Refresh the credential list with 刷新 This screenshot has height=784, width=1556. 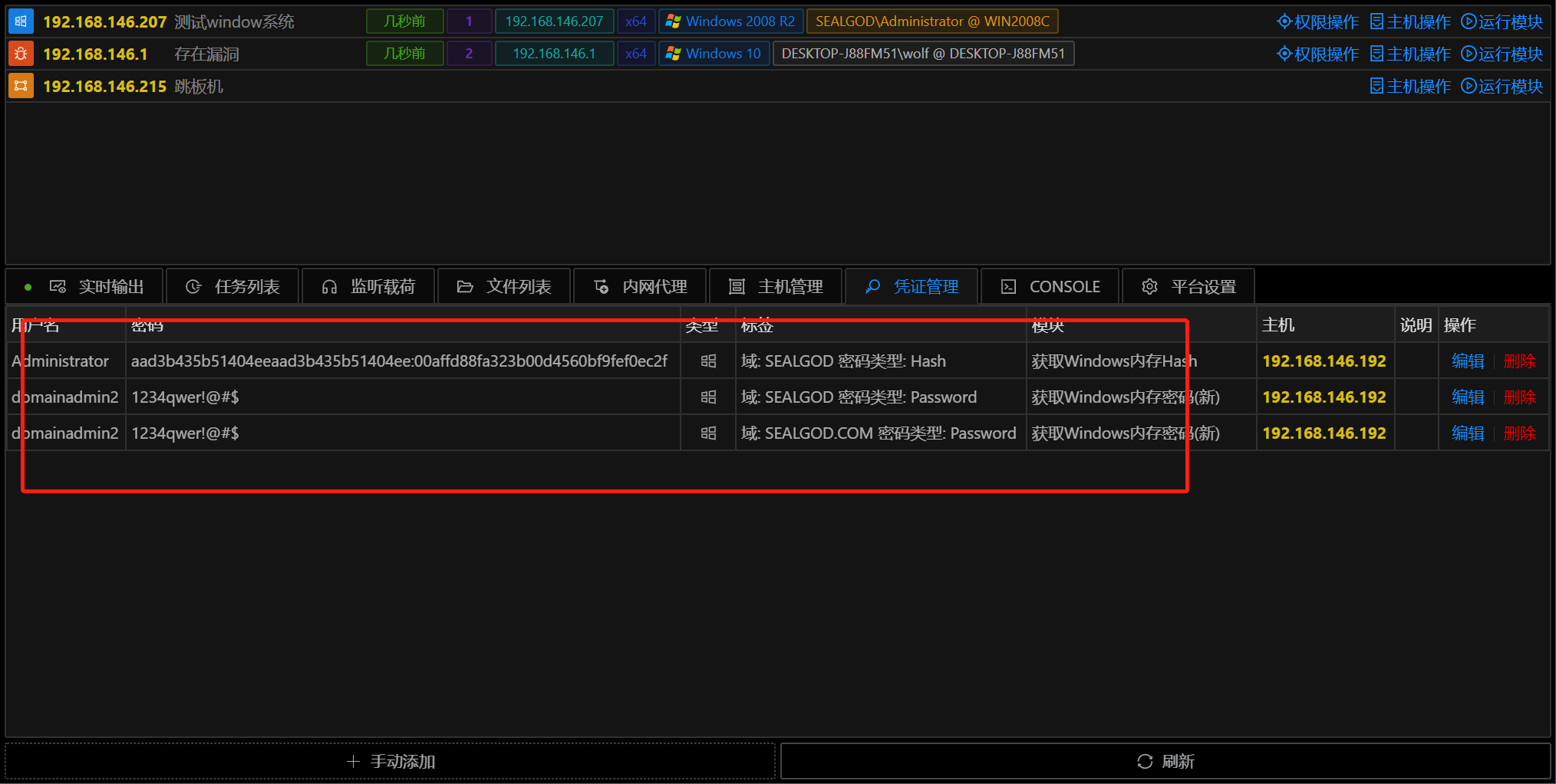1165,761
